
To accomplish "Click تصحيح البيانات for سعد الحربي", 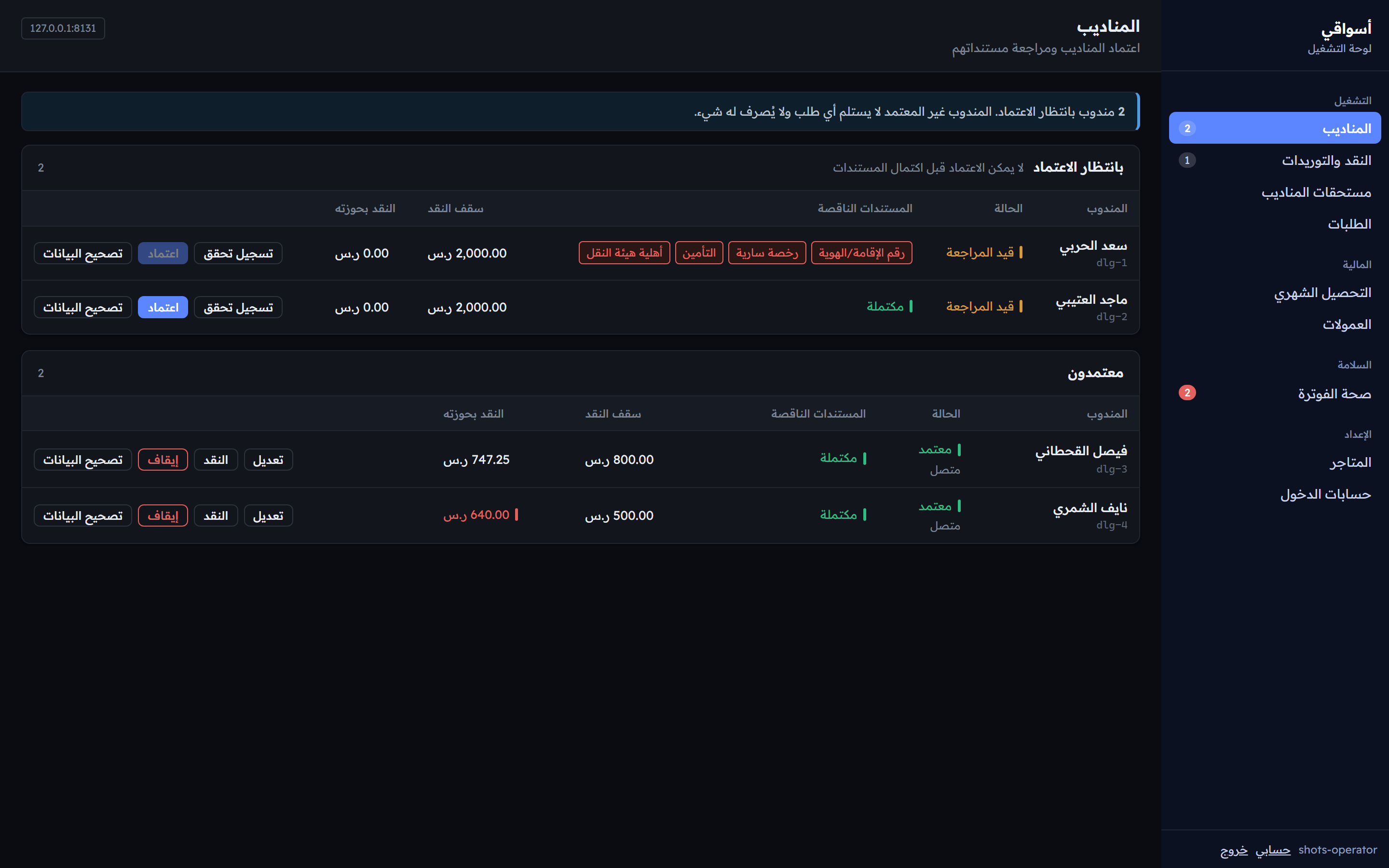I will 82,253.
